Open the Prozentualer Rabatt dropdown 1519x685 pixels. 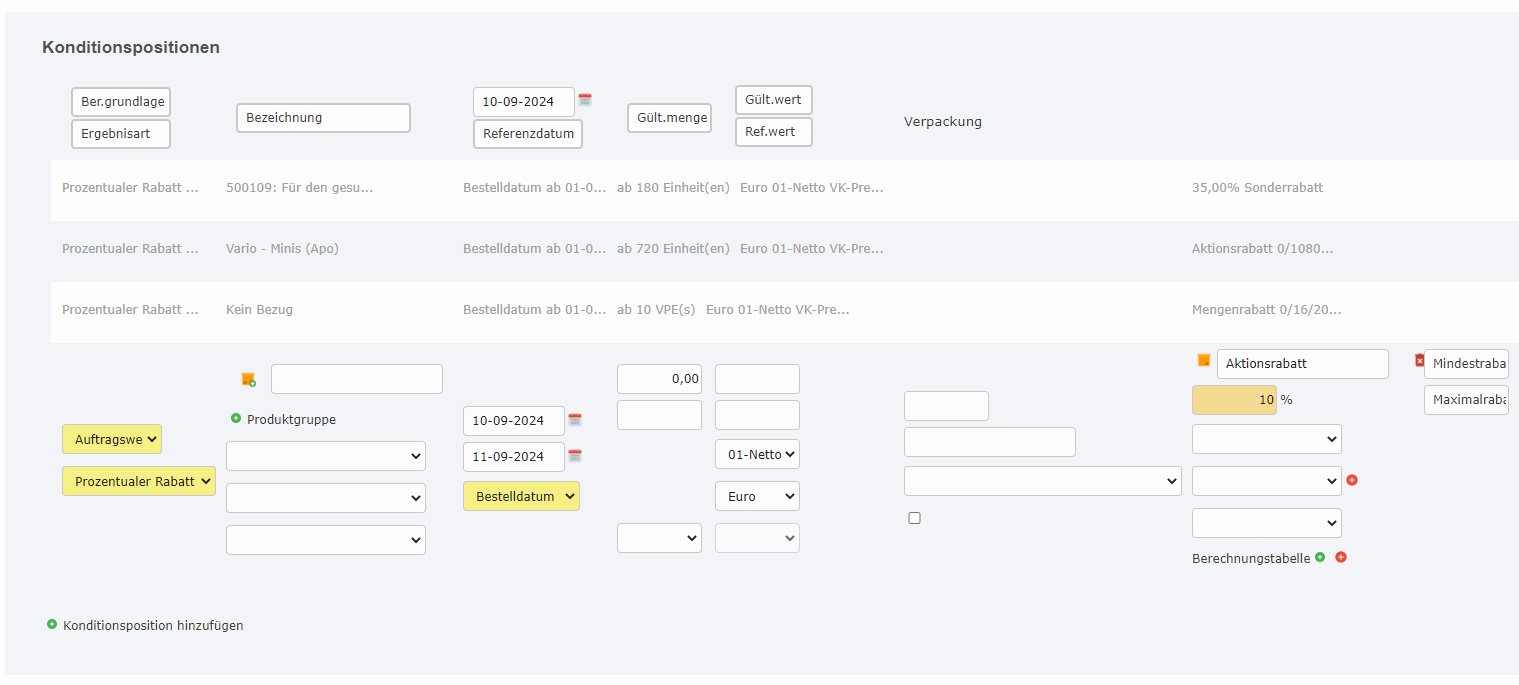tap(139, 481)
